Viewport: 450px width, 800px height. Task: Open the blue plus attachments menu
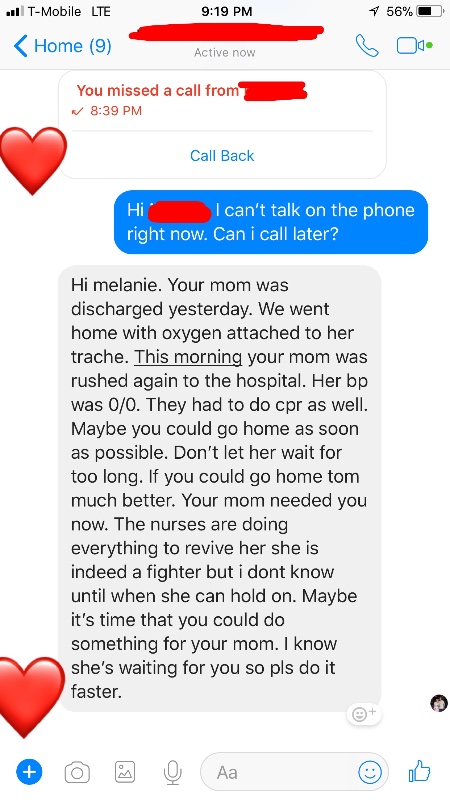point(29,771)
